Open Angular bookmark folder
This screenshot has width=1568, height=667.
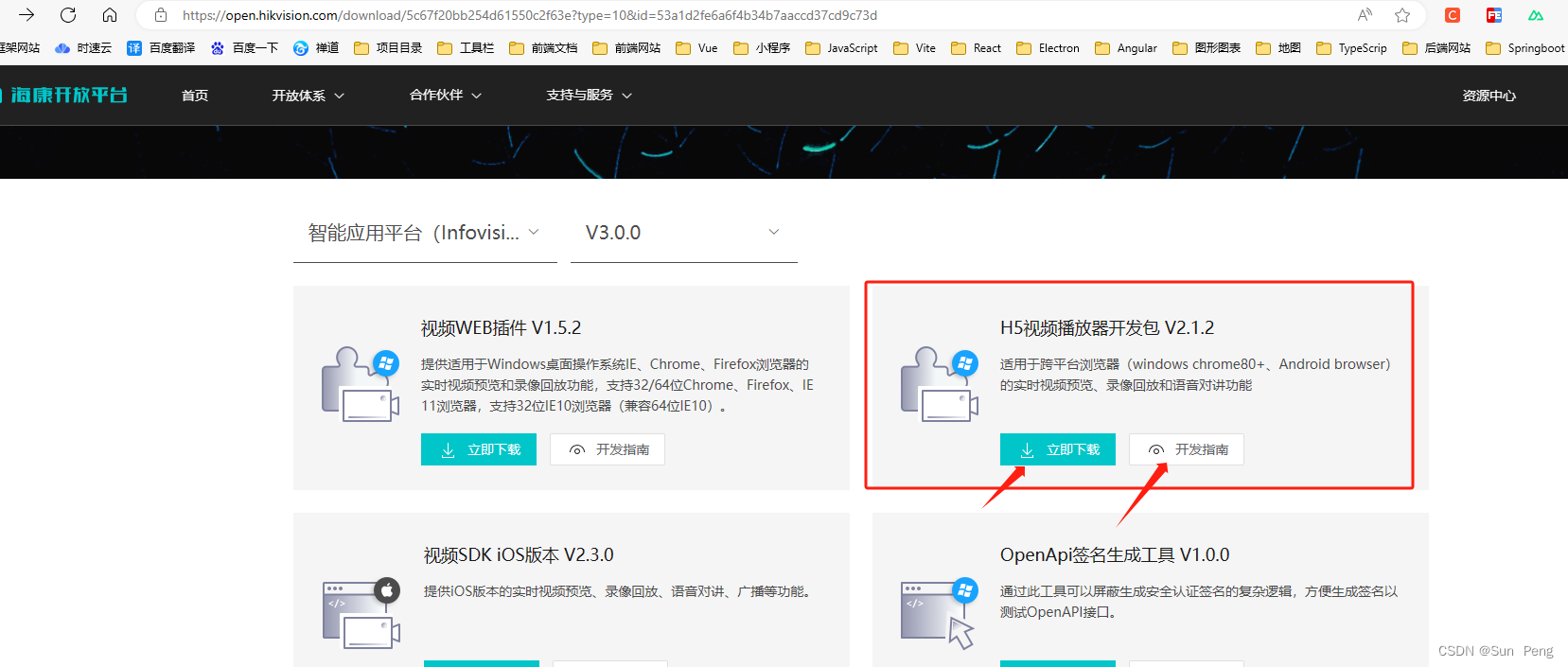(x=1126, y=48)
